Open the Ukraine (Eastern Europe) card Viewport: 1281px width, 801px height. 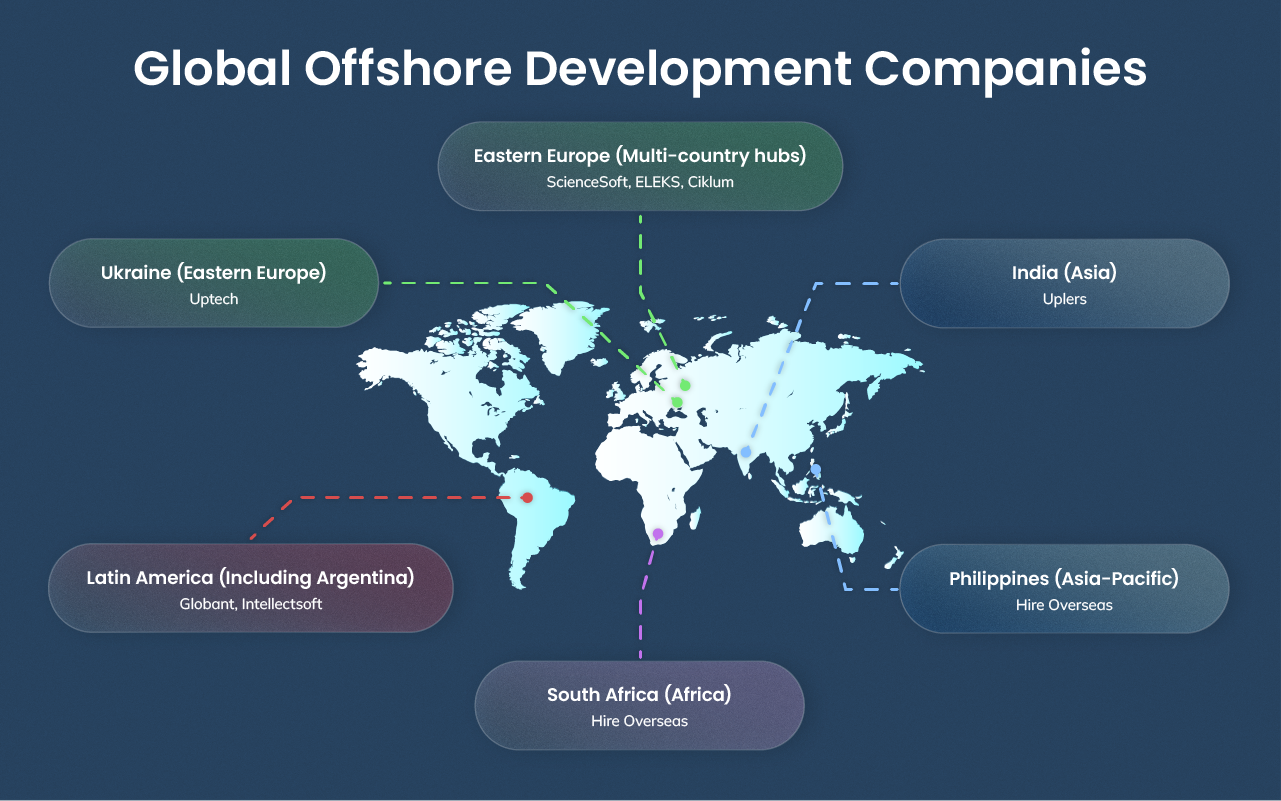pos(213,283)
